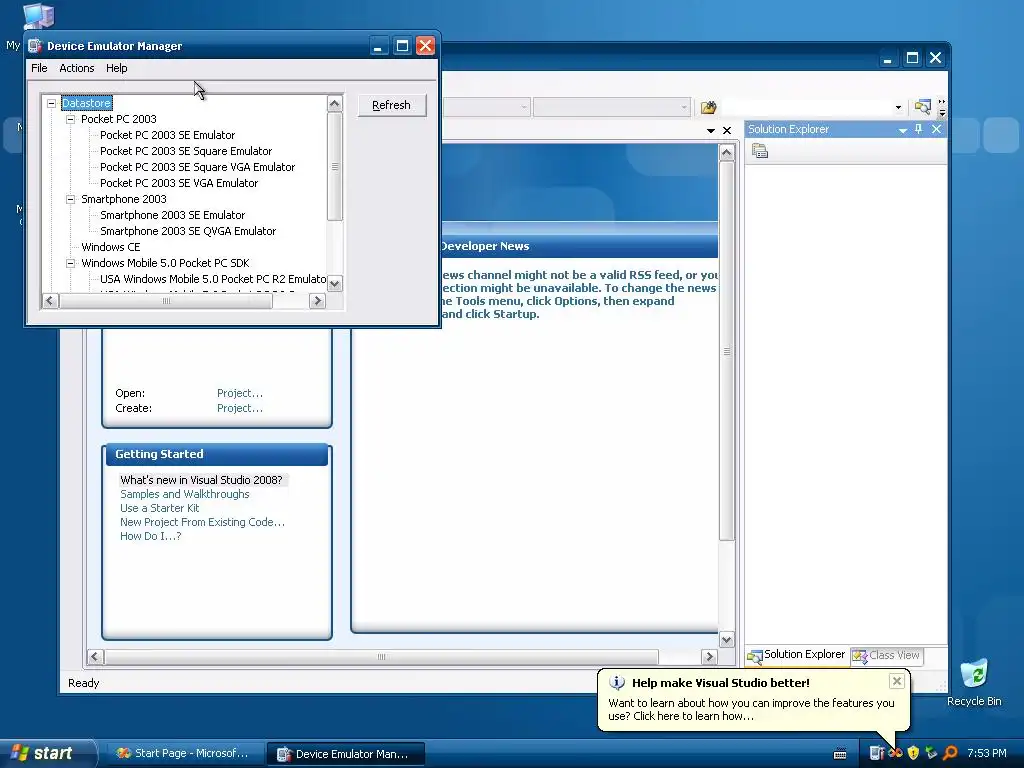Open the Recycle Bin desktop icon
1024x768 pixels.
coord(974,682)
